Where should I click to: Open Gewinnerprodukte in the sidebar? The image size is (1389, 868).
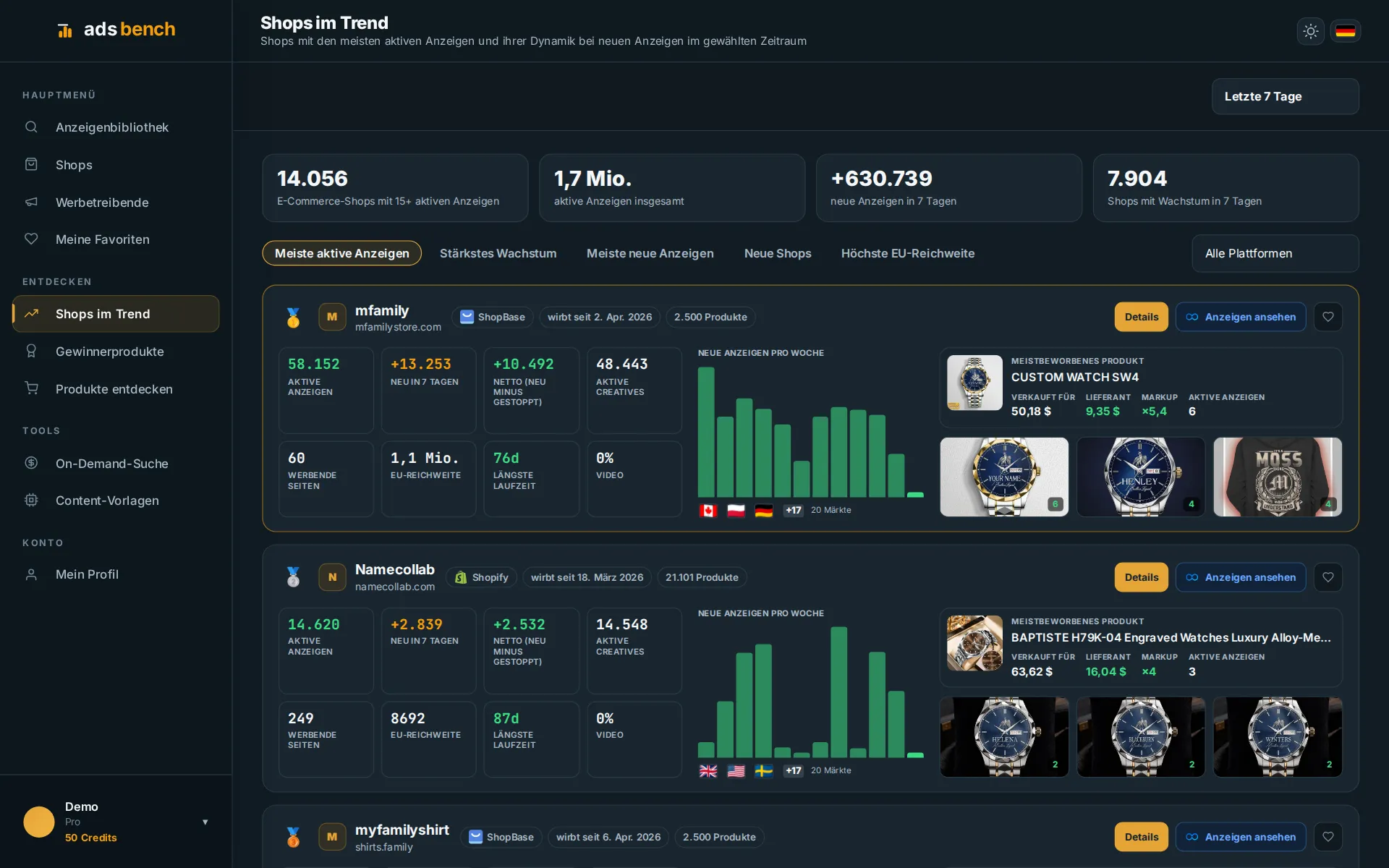pos(116,352)
